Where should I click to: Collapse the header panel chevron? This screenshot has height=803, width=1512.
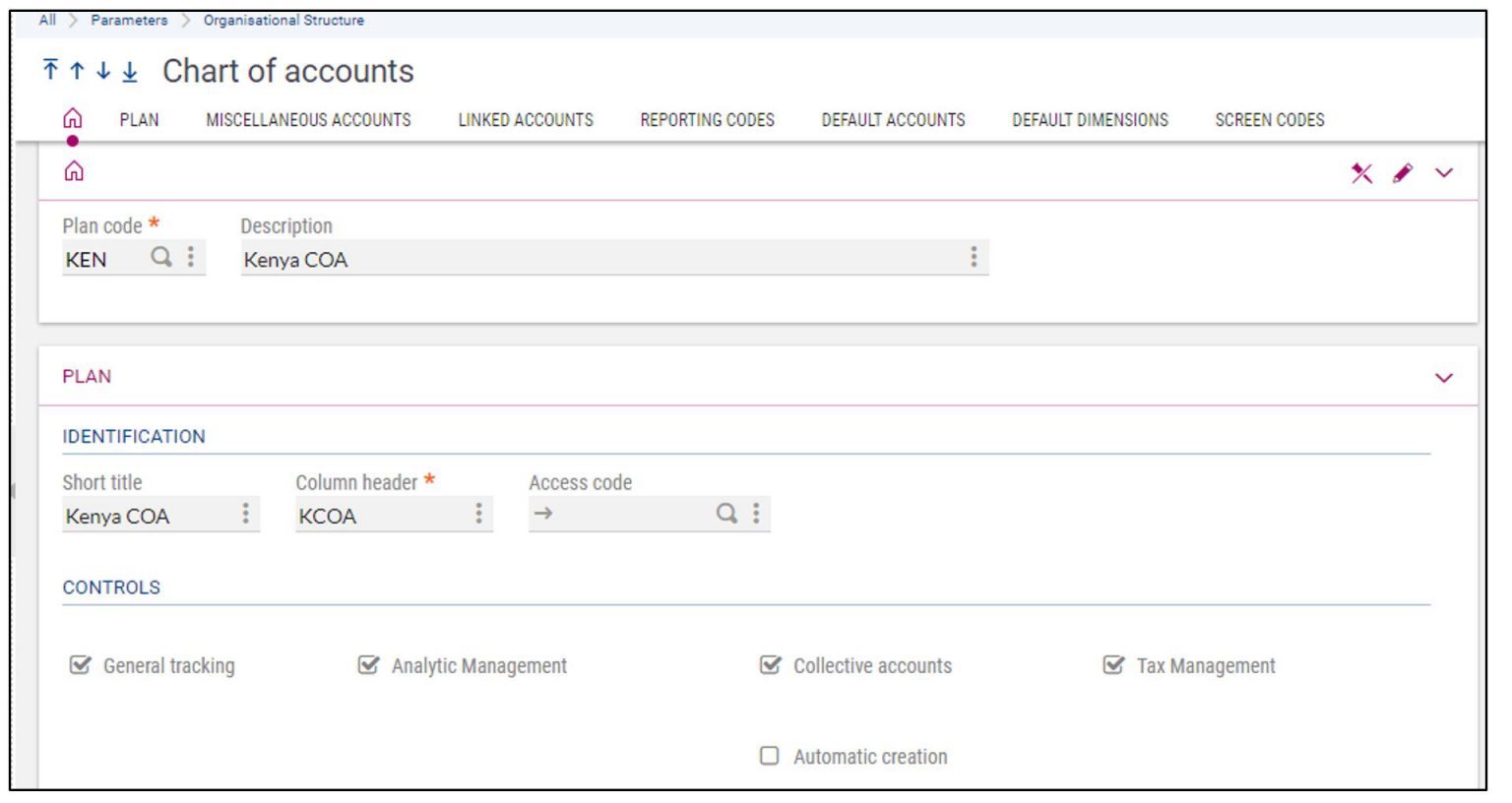pos(1443,173)
